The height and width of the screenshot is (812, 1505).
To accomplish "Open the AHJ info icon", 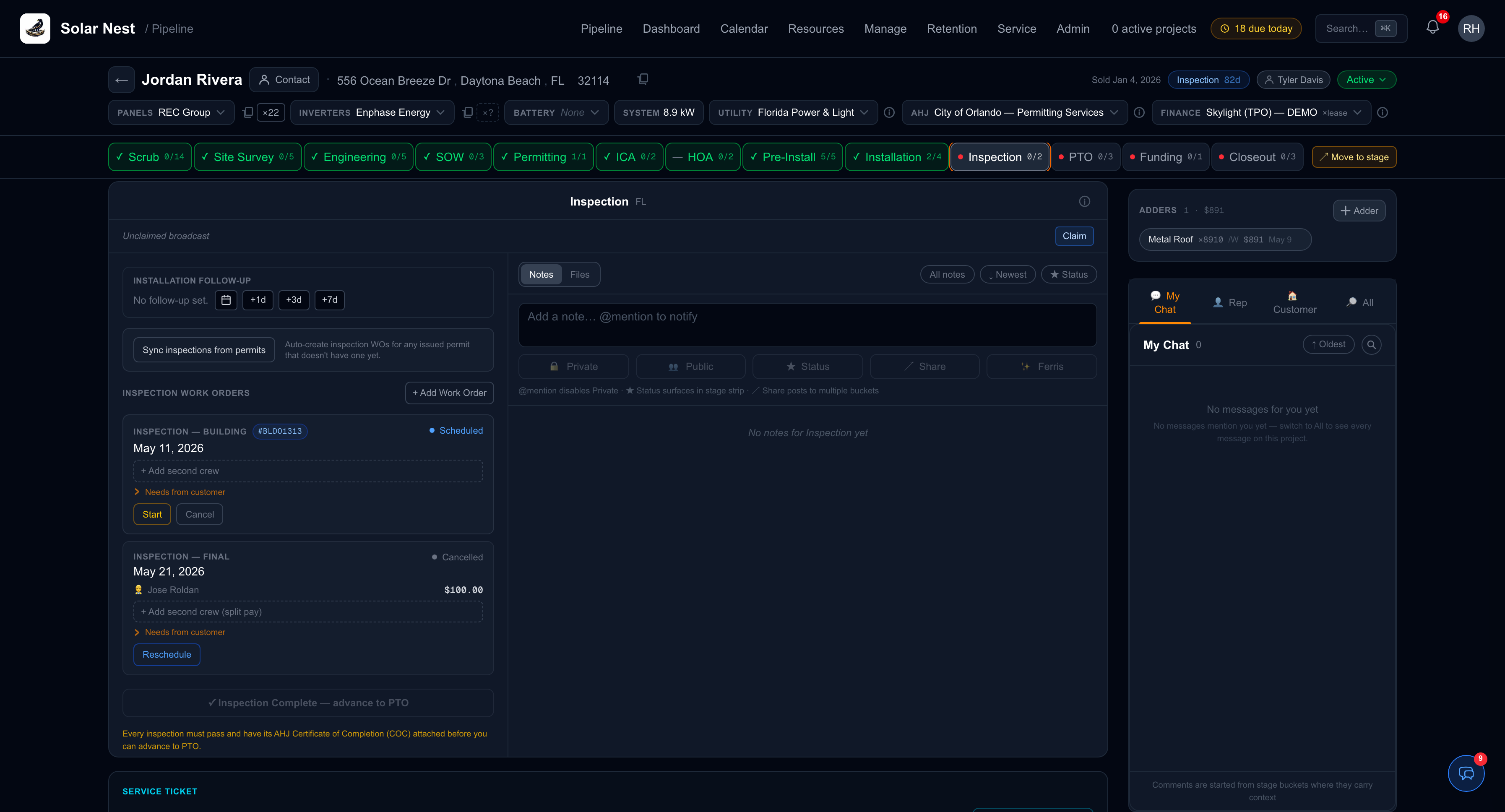I will (x=1139, y=112).
